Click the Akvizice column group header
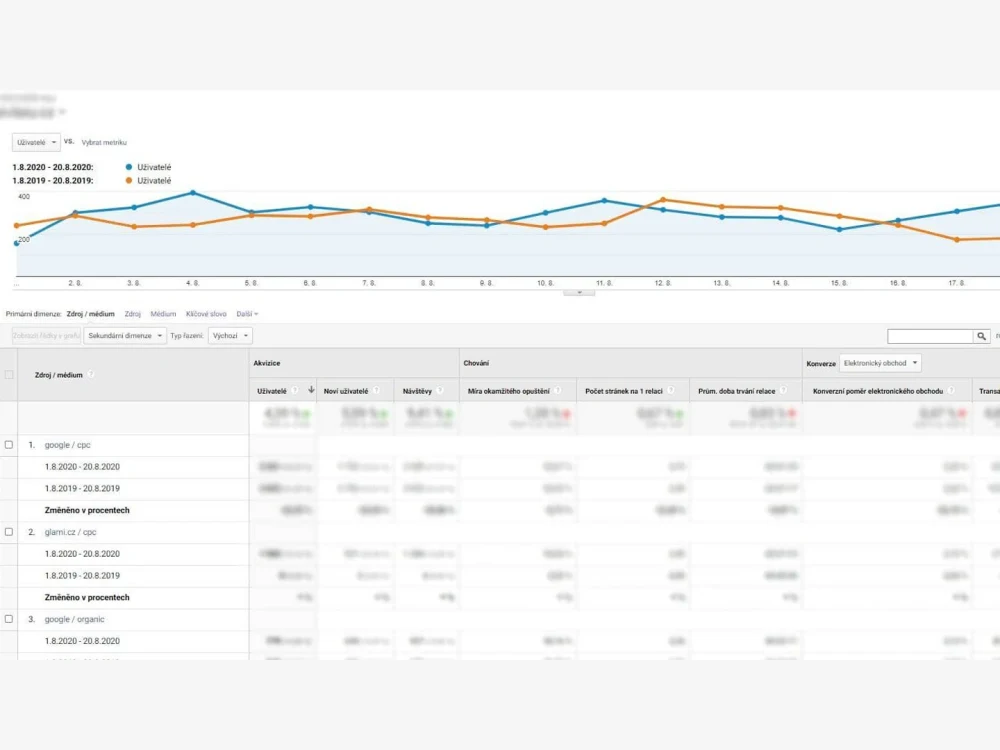Viewport: 1000px width, 750px height. click(x=267, y=363)
